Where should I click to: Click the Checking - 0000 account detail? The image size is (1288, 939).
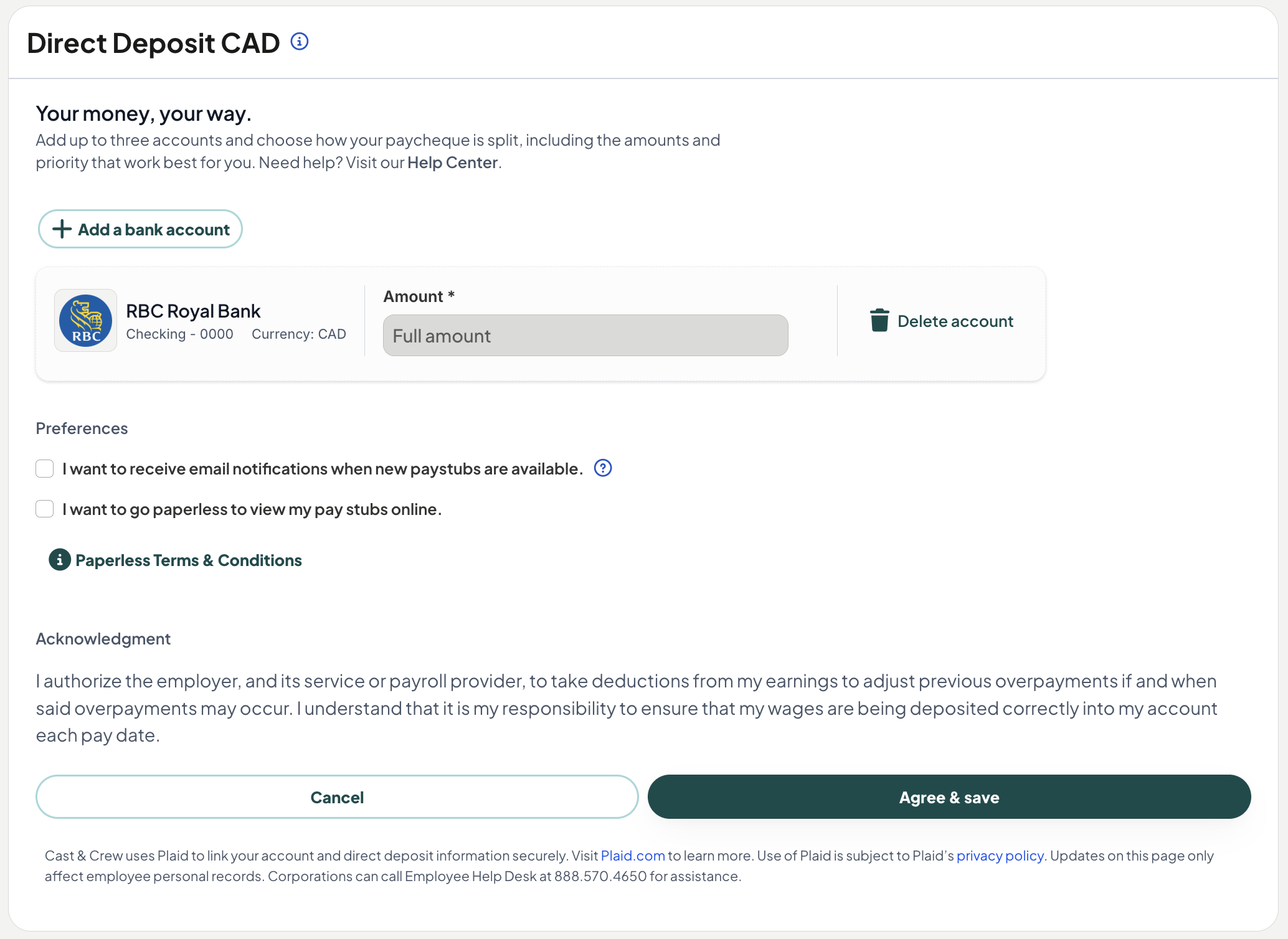click(x=179, y=334)
